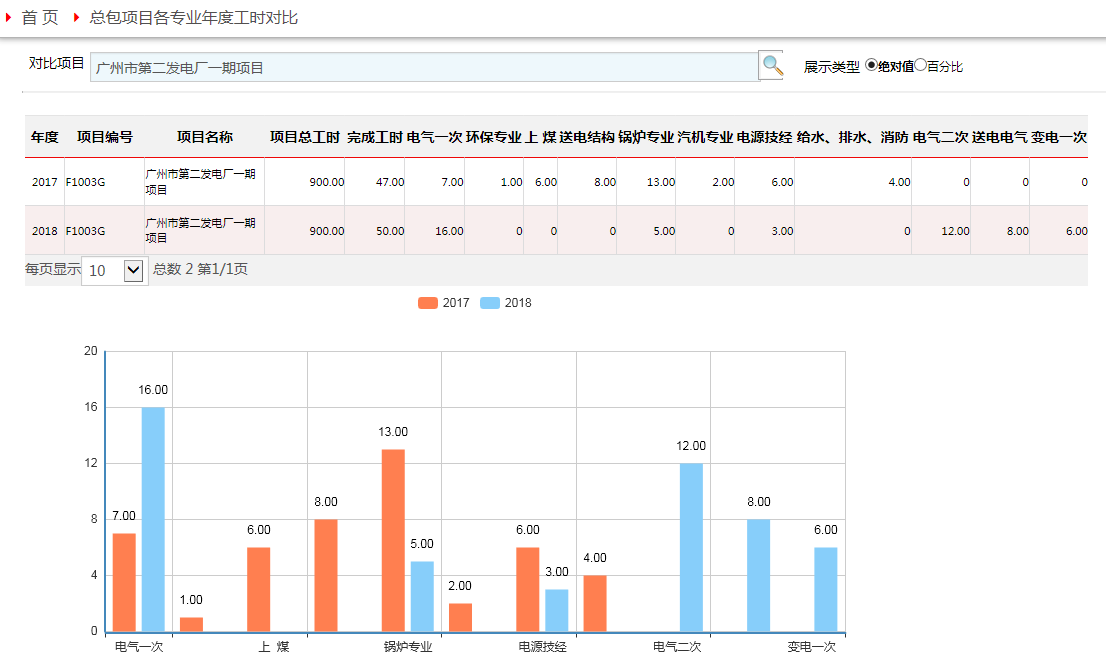This screenshot has width=1106, height=672.
Task: Open 总包项目各专业年度工时对比 breadcrumb
Action: tap(194, 18)
